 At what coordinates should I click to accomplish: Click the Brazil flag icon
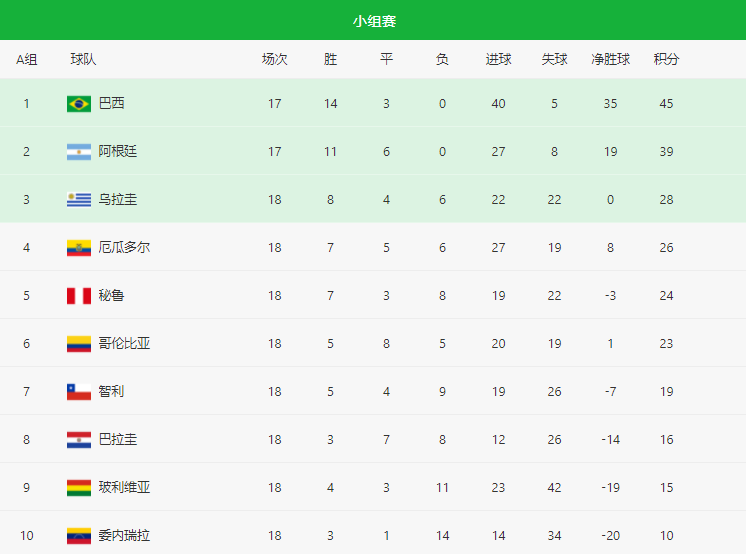79,104
